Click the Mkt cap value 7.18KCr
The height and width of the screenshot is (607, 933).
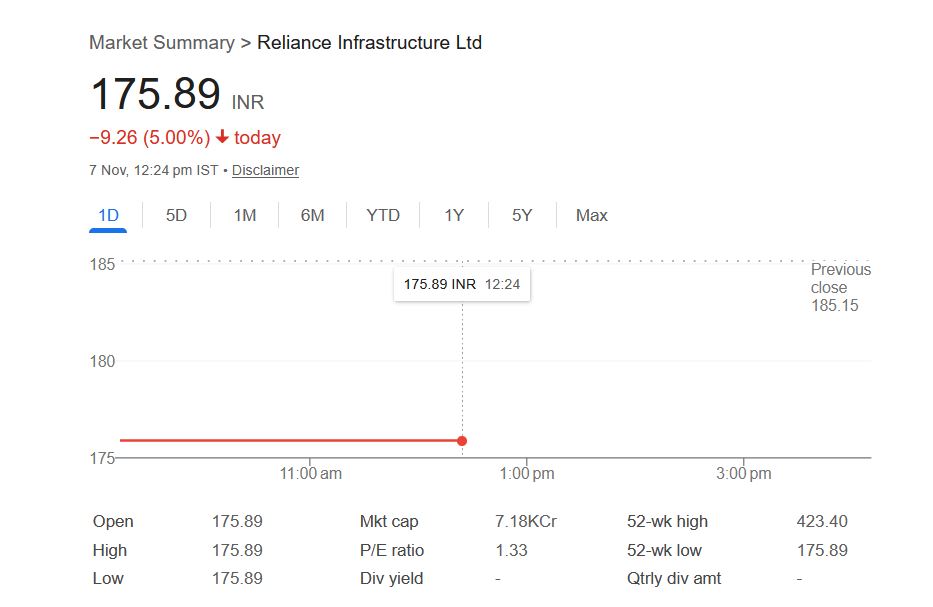point(525,521)
